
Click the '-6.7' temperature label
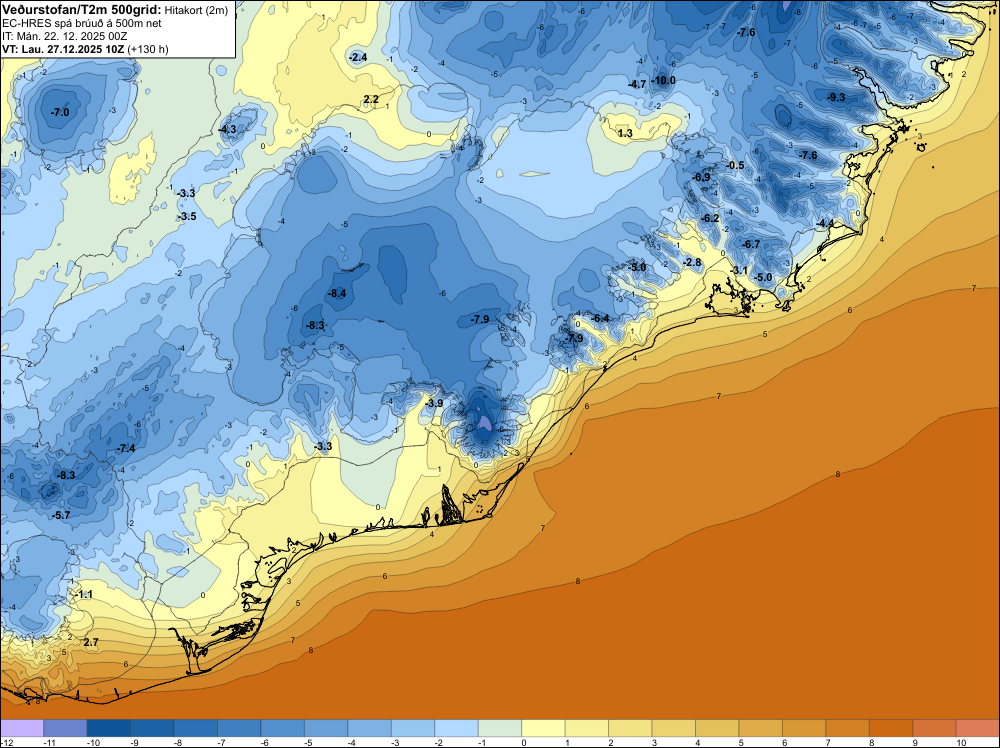(x=751, y=244)
